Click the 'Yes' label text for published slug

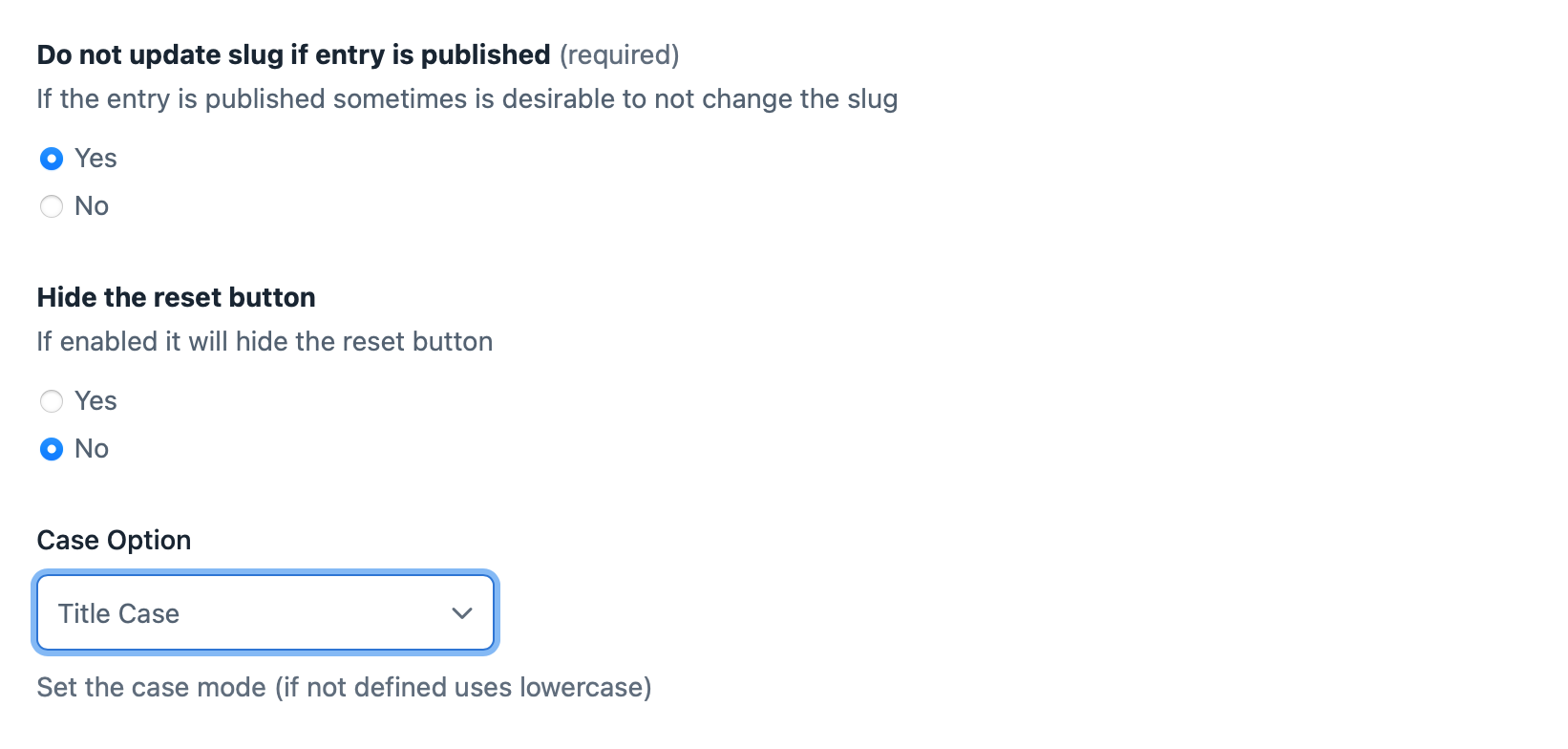coord(95,159)
